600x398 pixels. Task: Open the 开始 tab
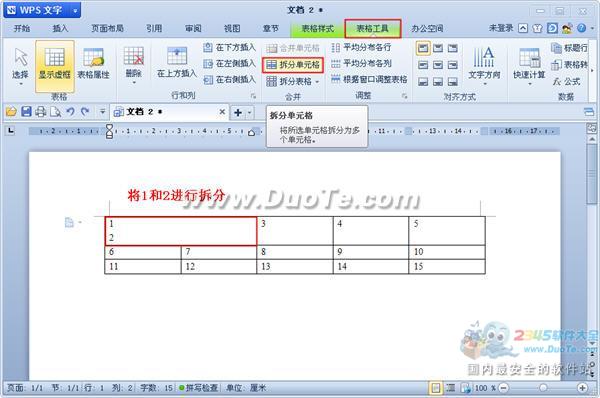coord(22,28)
